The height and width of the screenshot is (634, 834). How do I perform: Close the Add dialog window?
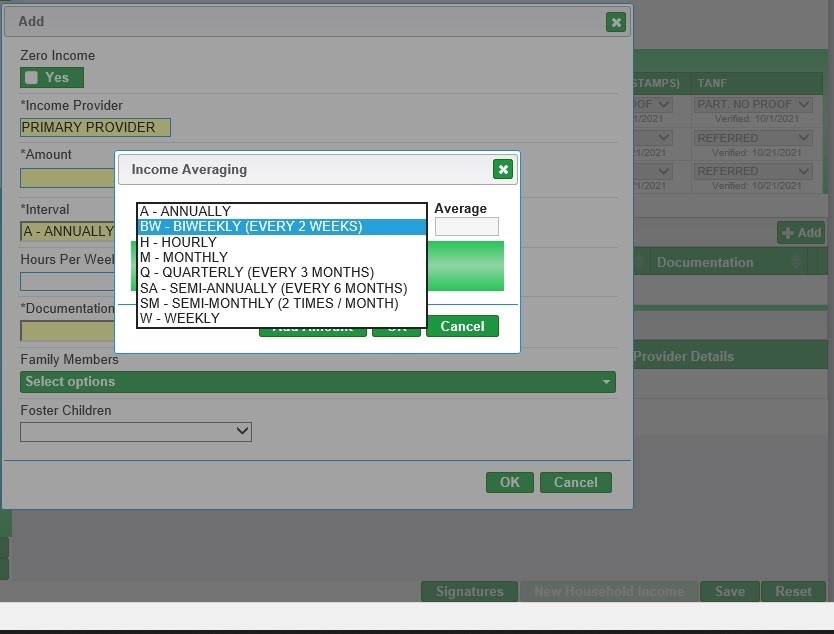pos(616,22)
